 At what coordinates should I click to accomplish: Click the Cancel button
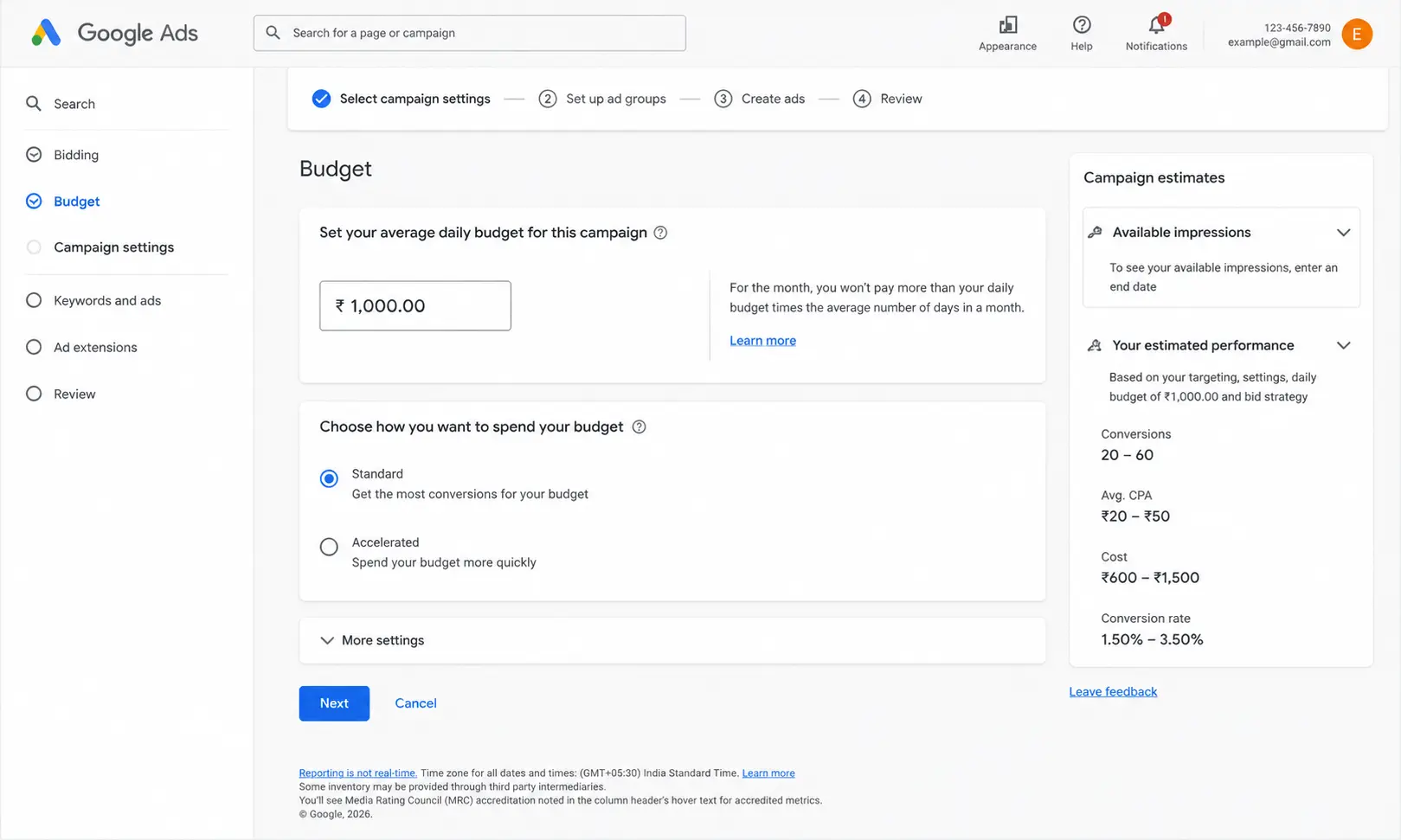(x=415, y=704)
